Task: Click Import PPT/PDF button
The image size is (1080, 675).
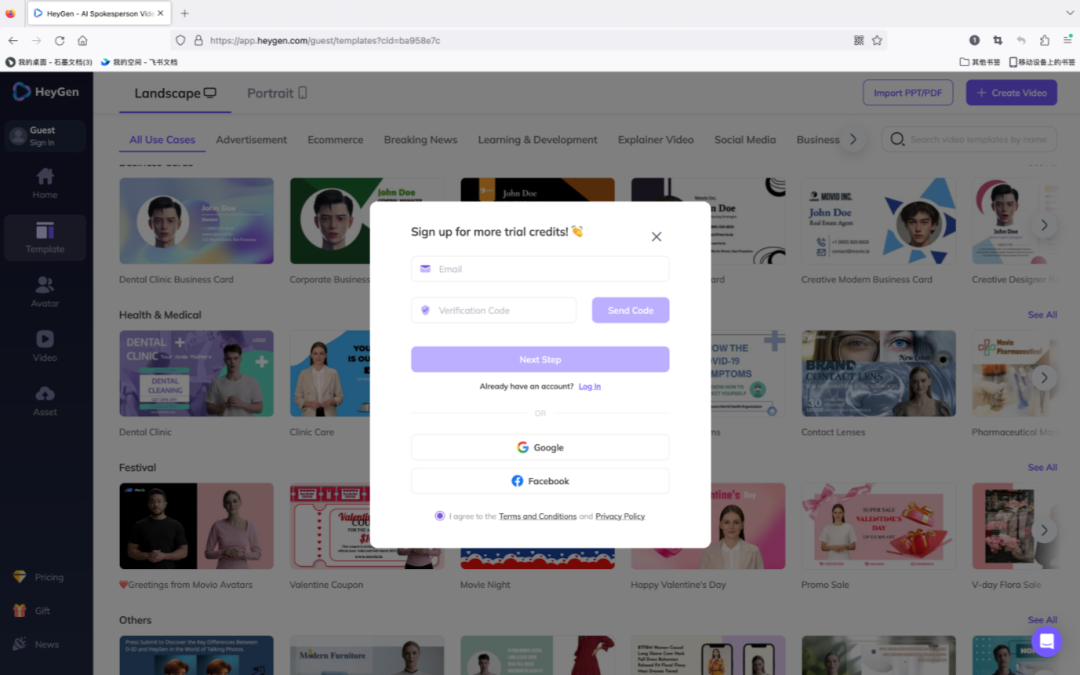Action: [x=907, y=92]
